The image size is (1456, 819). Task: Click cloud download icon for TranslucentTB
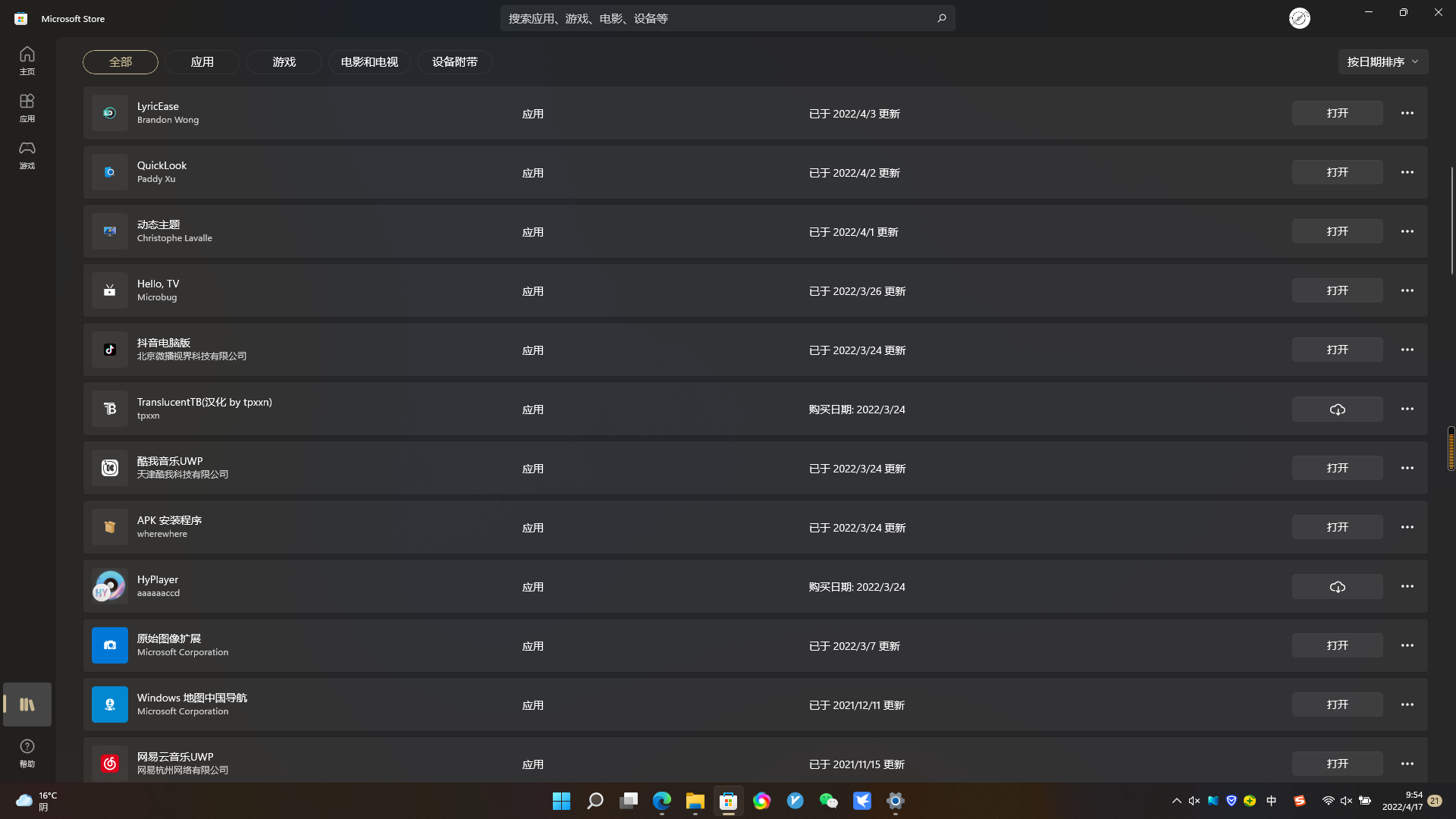click(1337, 409)
